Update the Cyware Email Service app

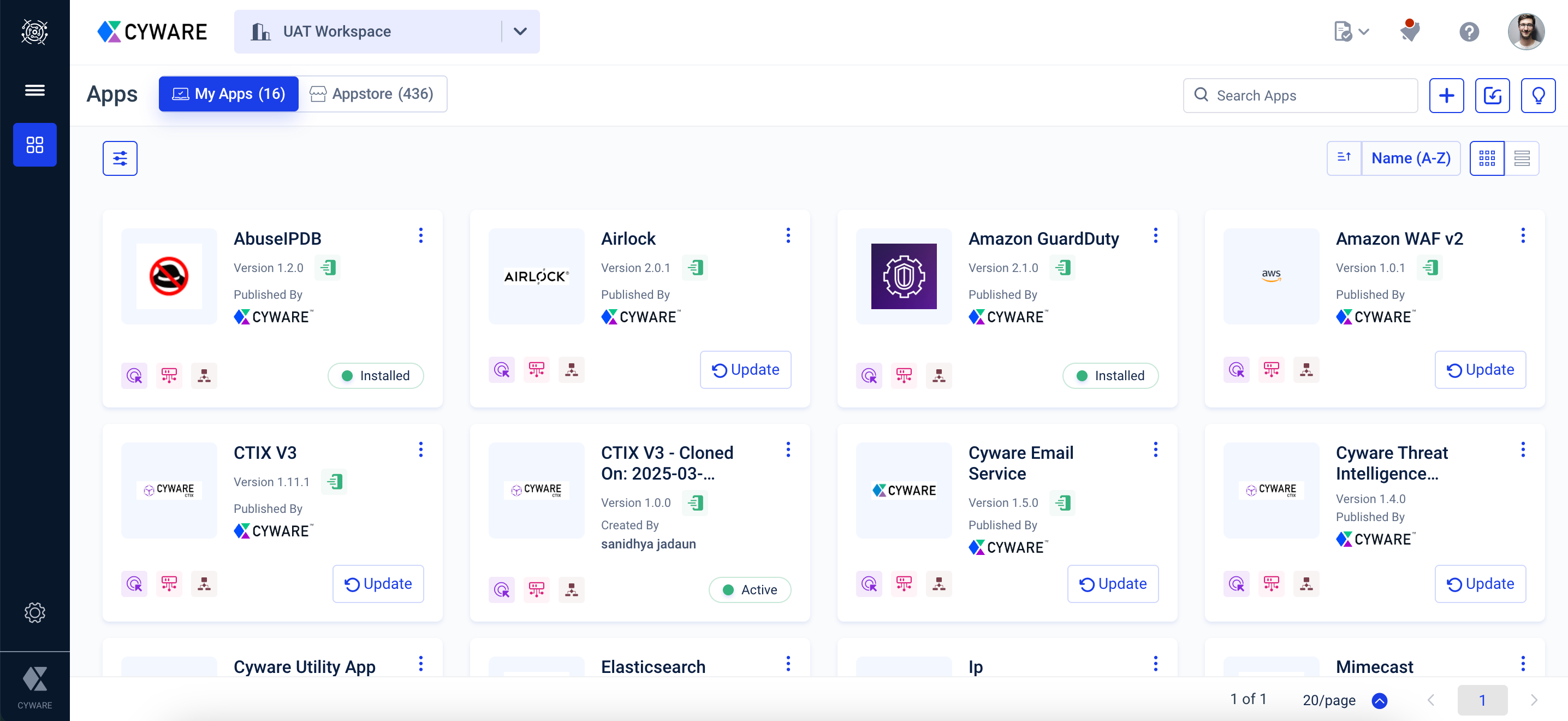pyautogui.click(x=1113, y=584)
